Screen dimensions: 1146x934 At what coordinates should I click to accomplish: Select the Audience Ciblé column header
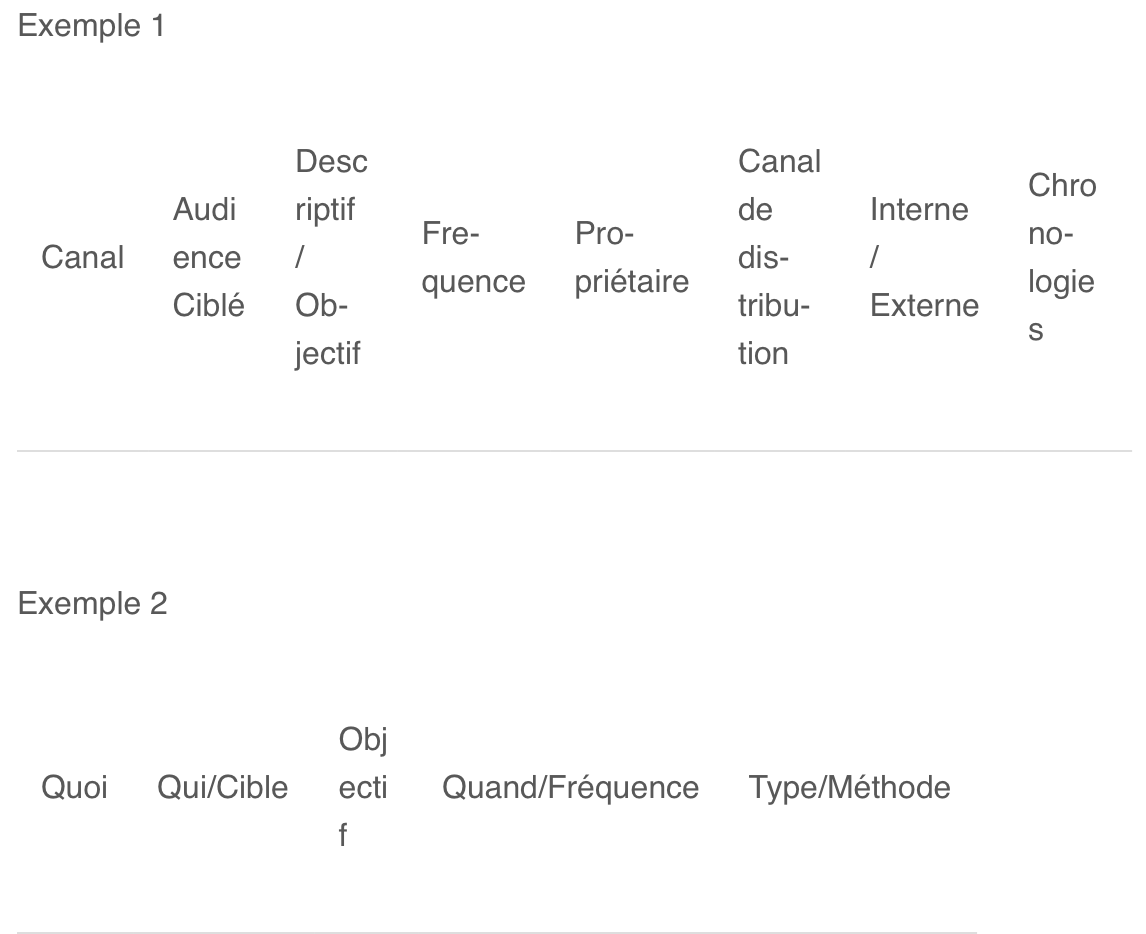tap(208, 257)
